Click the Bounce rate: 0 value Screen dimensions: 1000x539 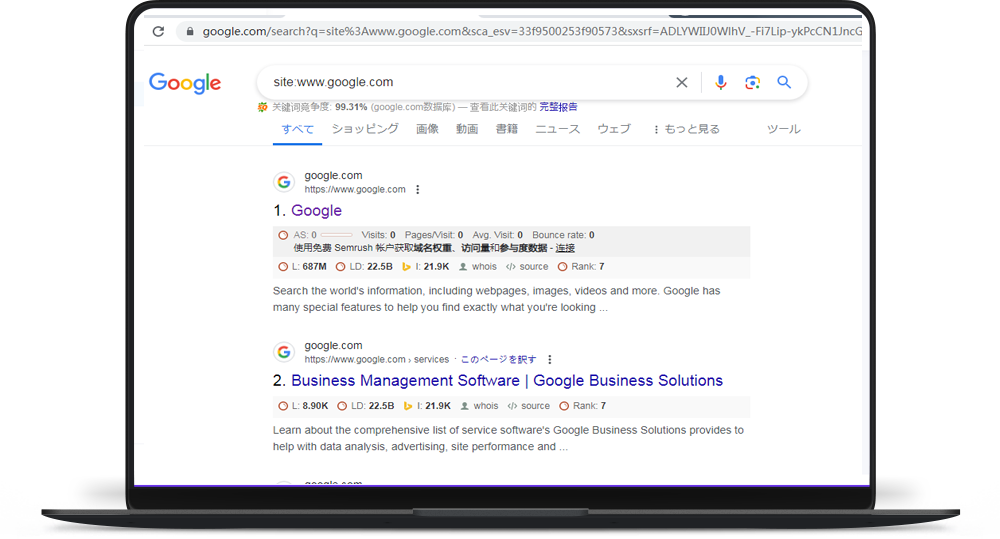click(563, 235)
